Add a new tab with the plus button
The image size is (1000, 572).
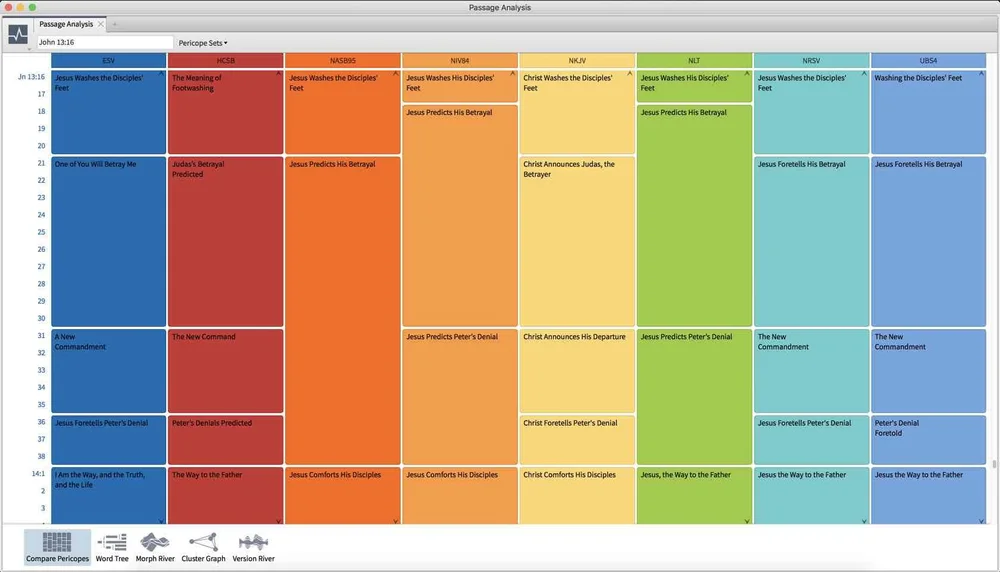click(115, 24)
